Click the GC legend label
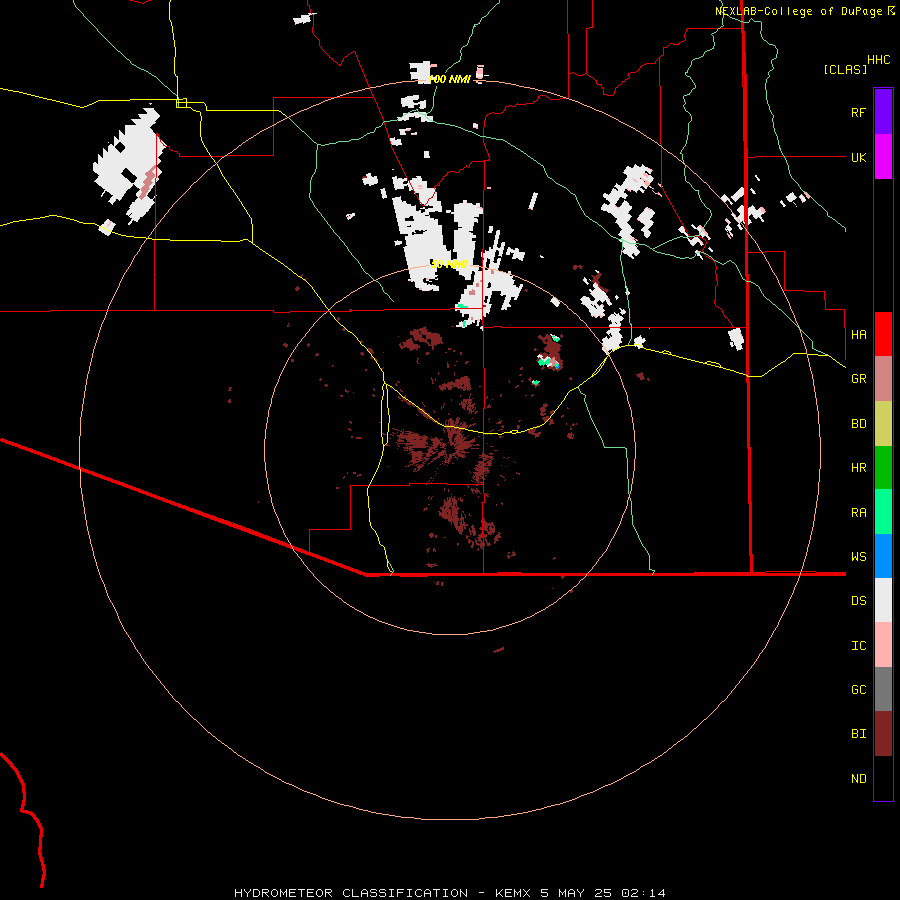 858,690
